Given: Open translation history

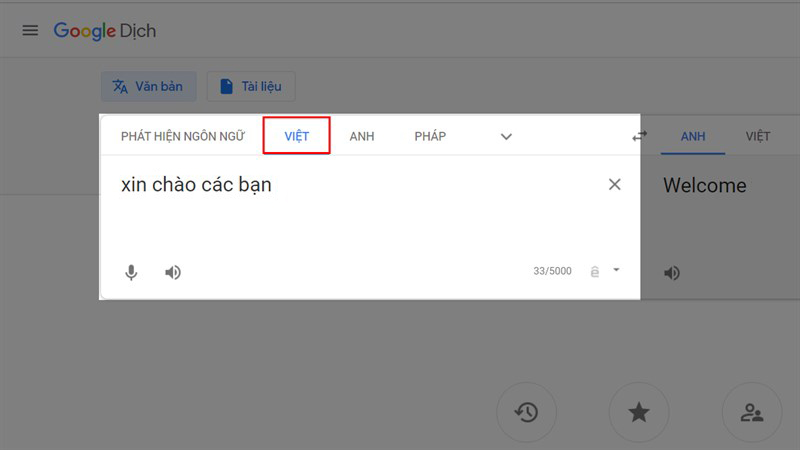Looking at the screenshot, I should pyautogui.click(x=527, y=412).
